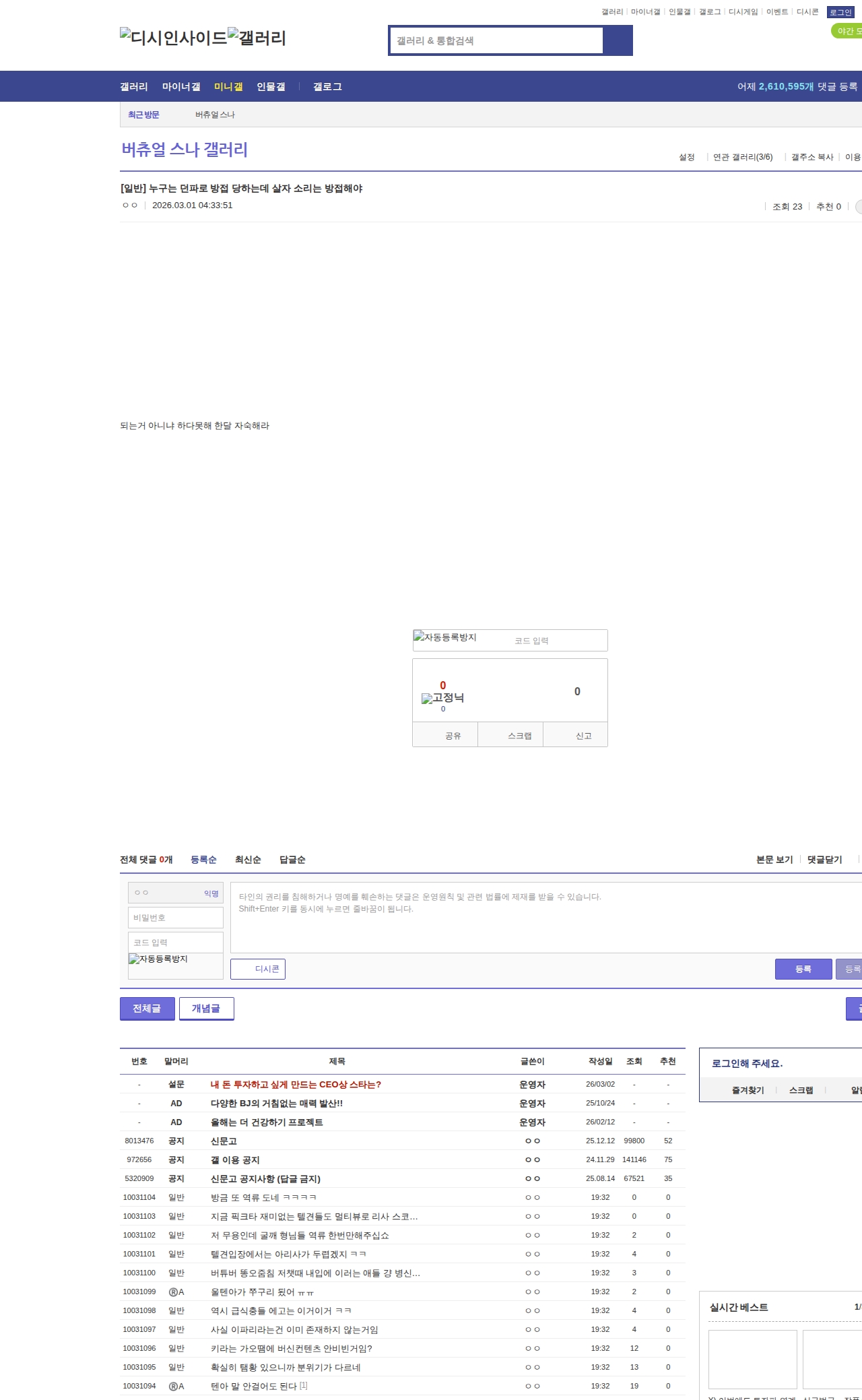Click the 고정닉 recommend icon
Image resolution: width=862 pixels, height=1400 pixels.
click(x=442, y=698)
